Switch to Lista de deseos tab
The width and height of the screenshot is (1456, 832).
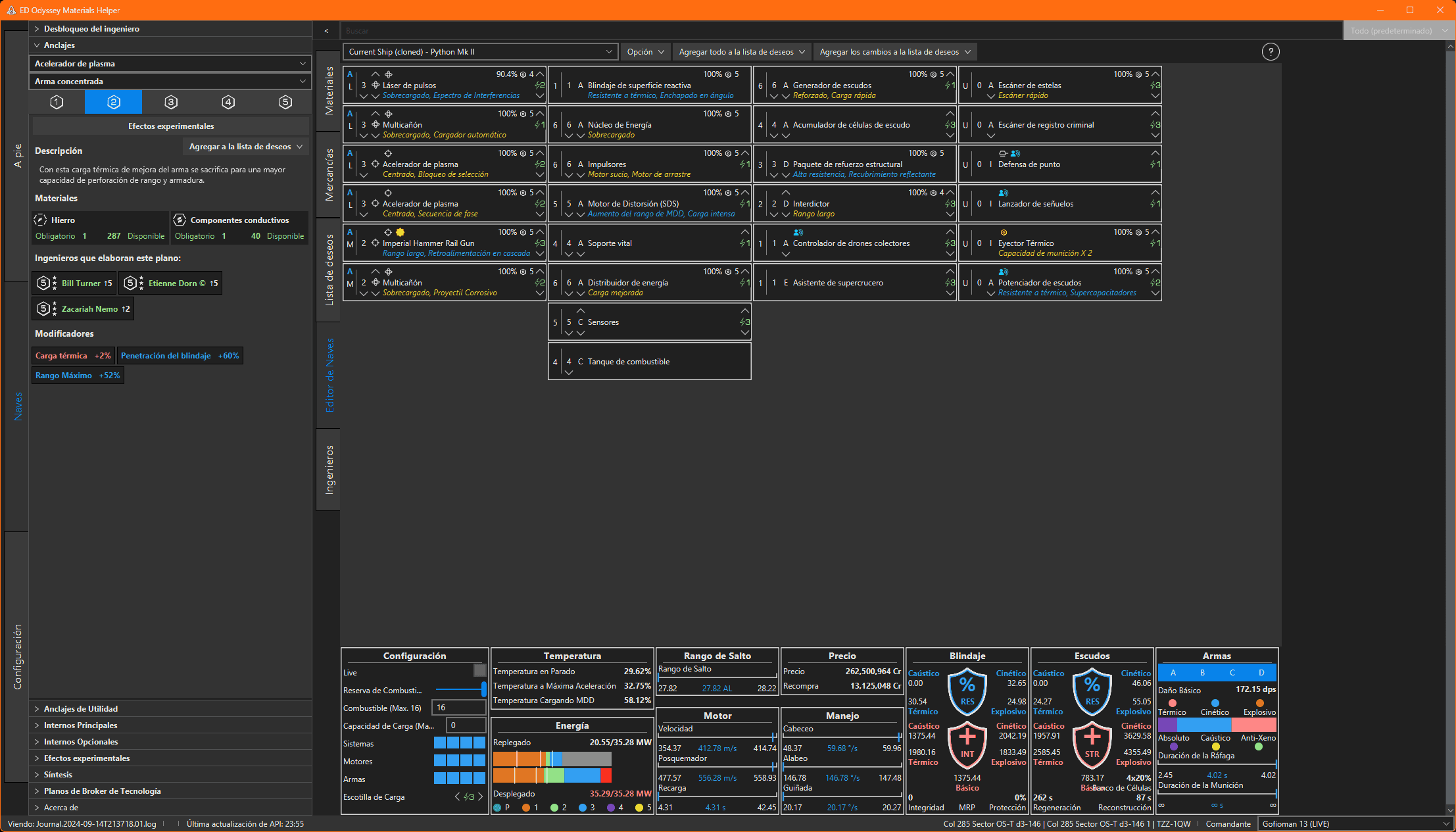pyautogui.click(x=329, y=270)
